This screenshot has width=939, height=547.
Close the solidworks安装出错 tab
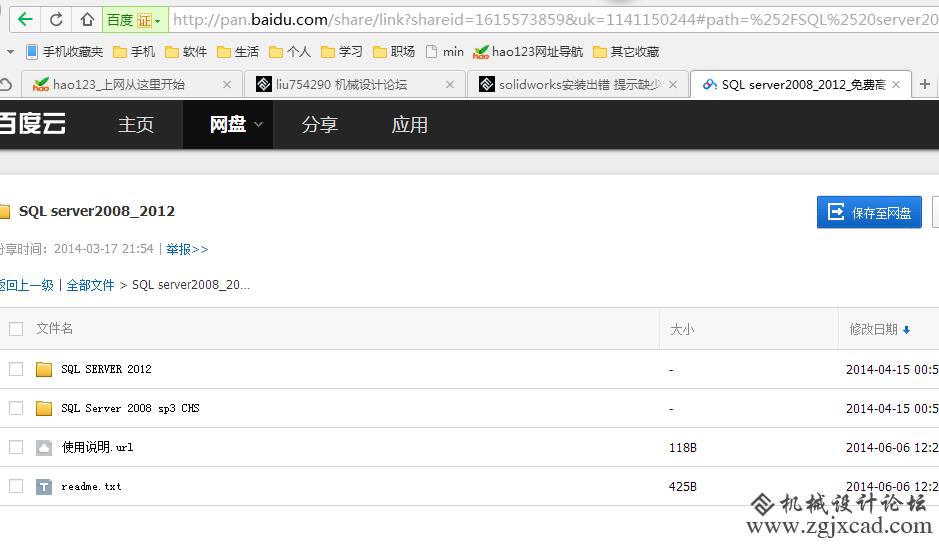pos(673,85)
